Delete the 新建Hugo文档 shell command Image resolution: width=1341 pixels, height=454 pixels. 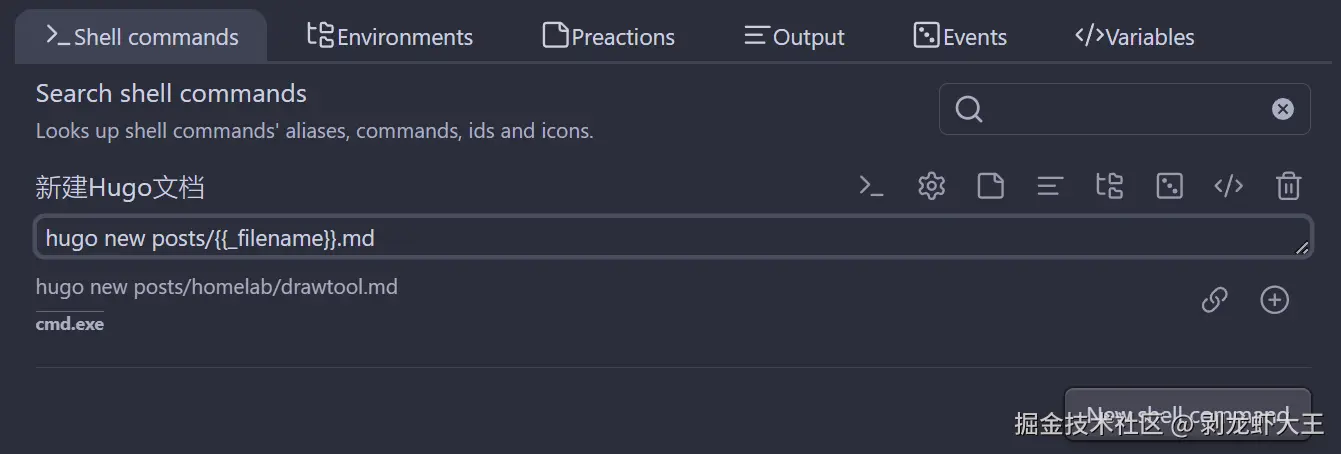1288,186
